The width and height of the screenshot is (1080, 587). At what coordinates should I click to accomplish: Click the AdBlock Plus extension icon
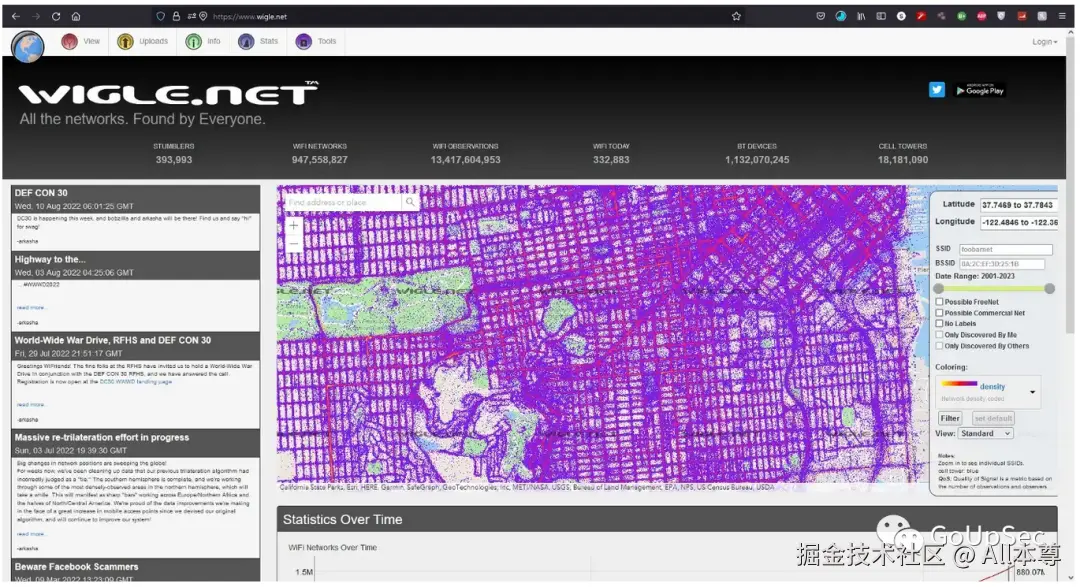tap(982, 16)
